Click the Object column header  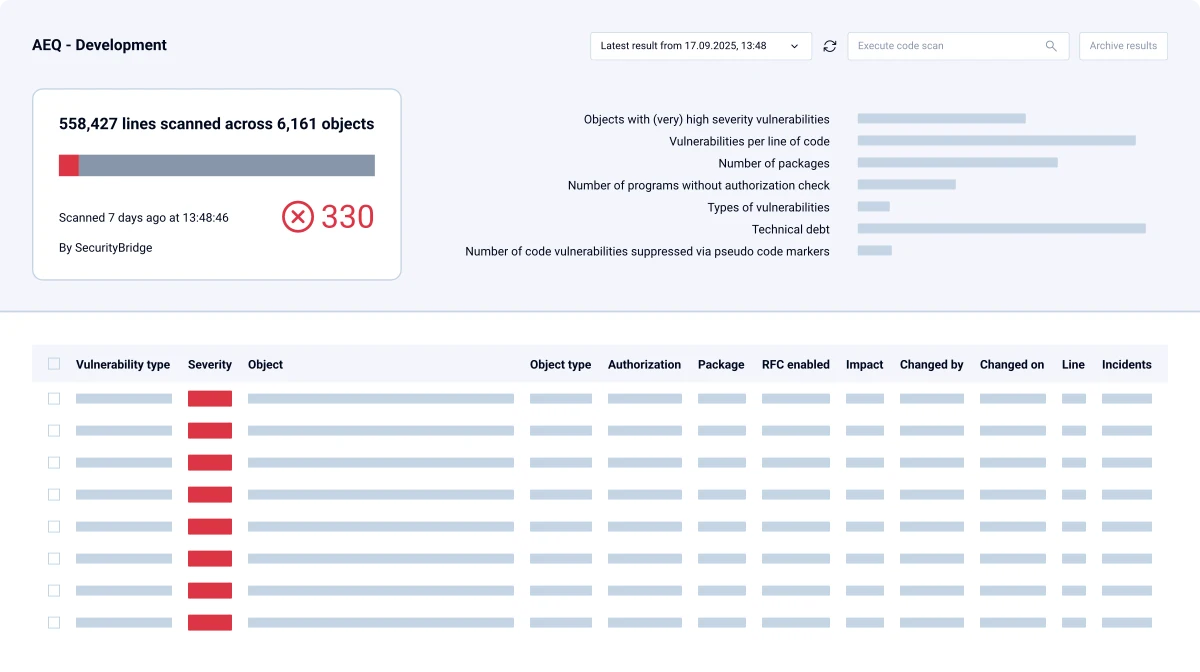266,365
